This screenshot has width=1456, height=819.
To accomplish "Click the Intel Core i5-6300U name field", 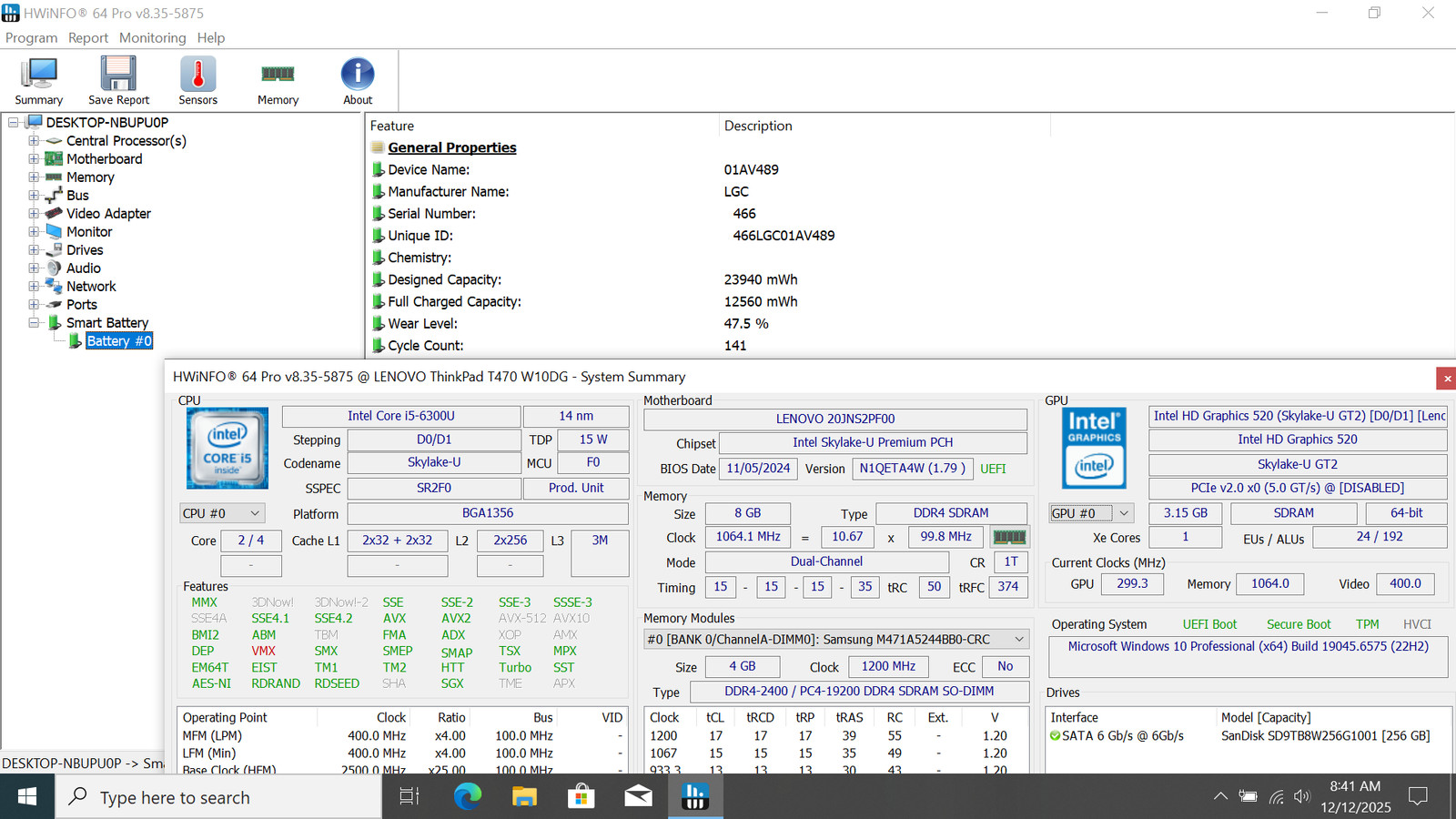I will click(401, 416).
